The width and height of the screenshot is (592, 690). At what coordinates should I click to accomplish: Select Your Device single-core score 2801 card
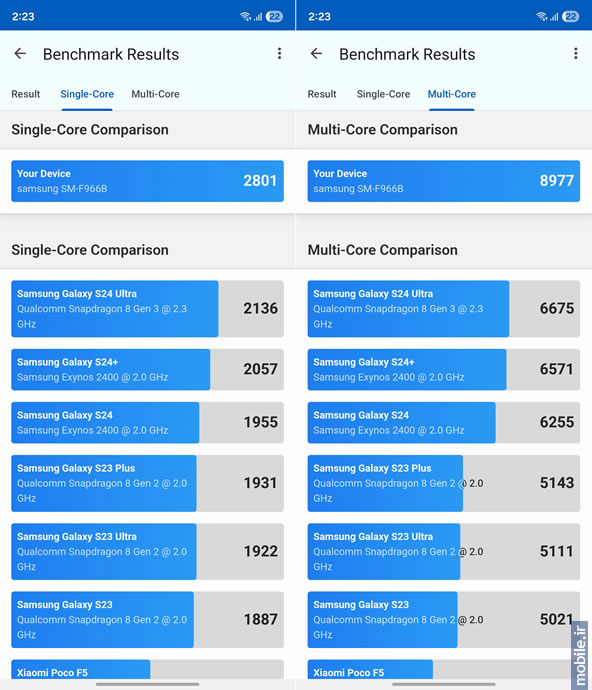(x=147, y=181)
